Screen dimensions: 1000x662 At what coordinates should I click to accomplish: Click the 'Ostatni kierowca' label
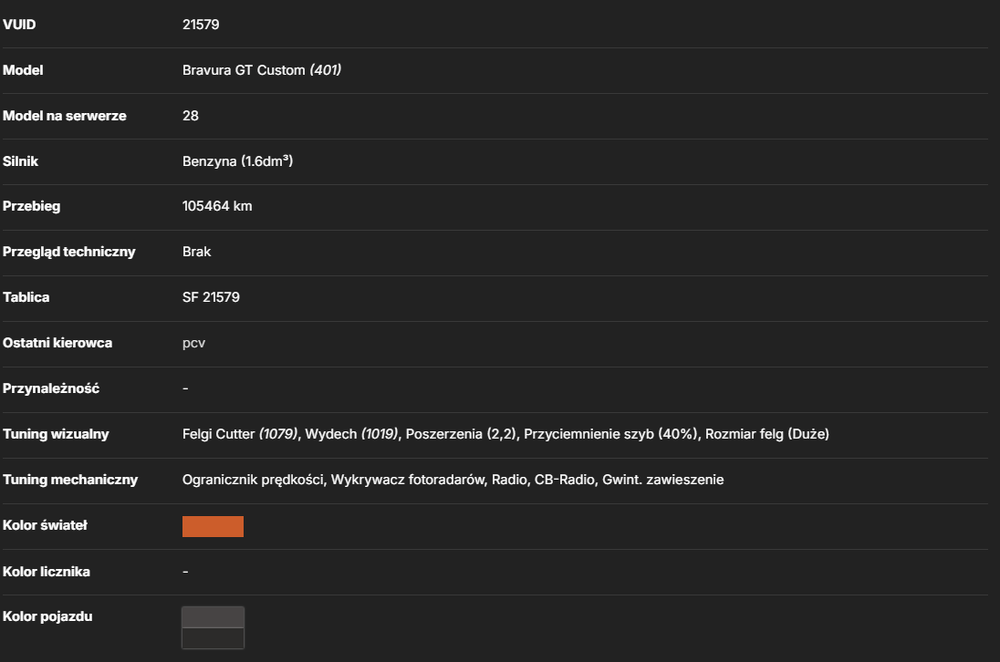(x=57, y=343)
